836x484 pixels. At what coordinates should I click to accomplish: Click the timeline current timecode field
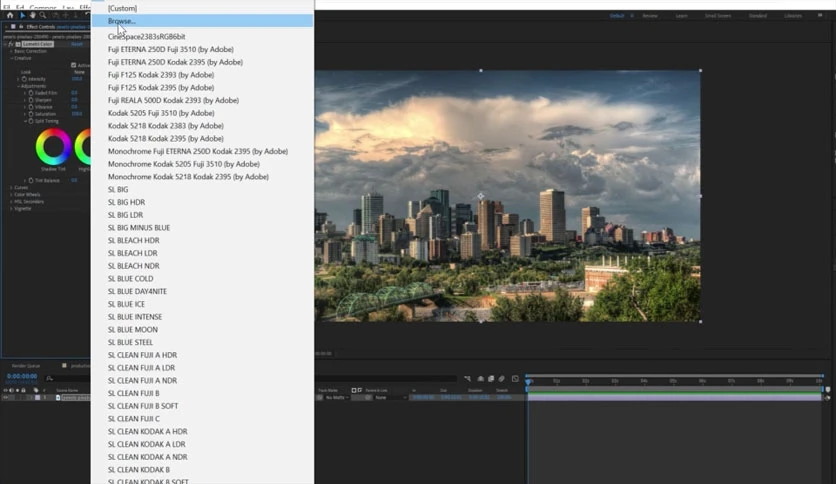(22, 376)
